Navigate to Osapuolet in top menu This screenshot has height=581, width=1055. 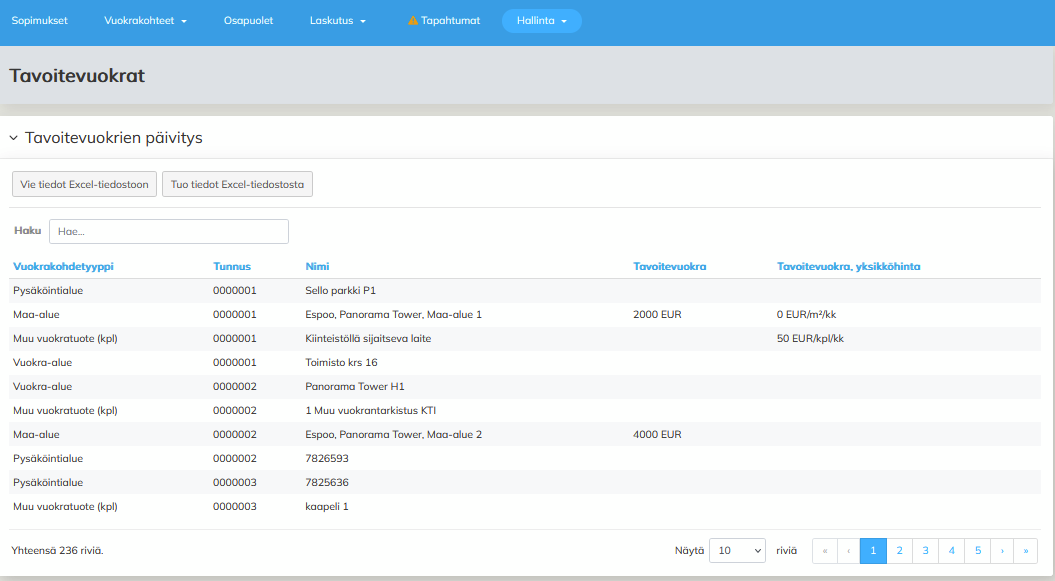pyautogui.click(x=248, y=21)
